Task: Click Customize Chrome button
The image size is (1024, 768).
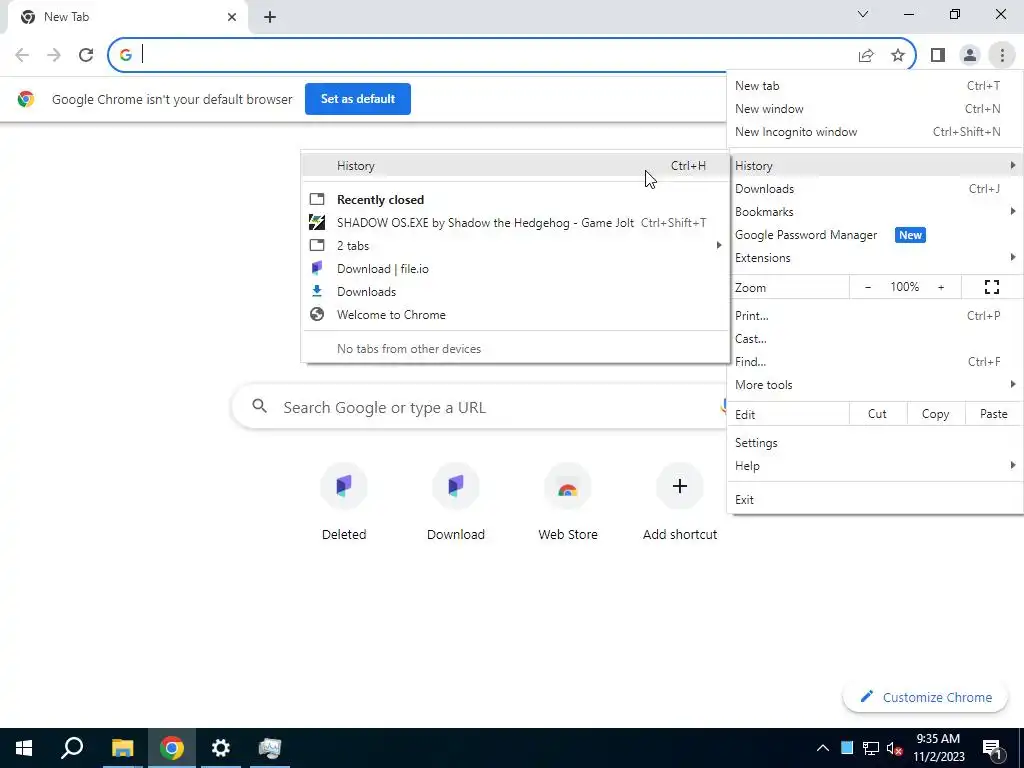Action: pyautogui.click(x=925, y=697)
